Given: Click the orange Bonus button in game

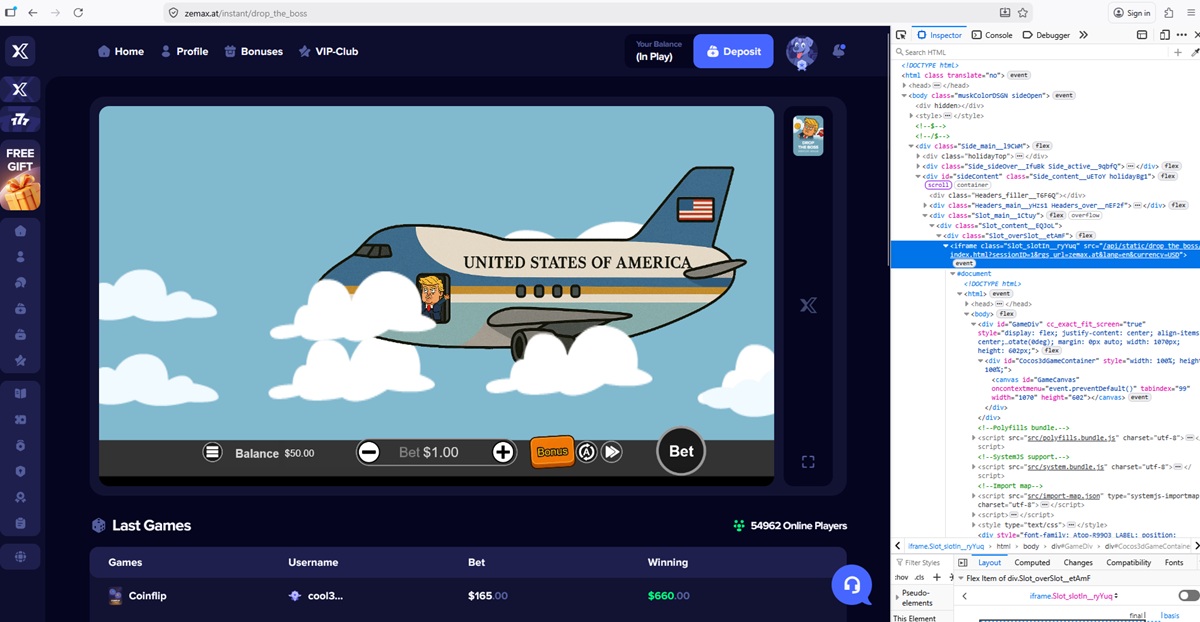Looking at the screenshot, I should [x=552, y=452].
